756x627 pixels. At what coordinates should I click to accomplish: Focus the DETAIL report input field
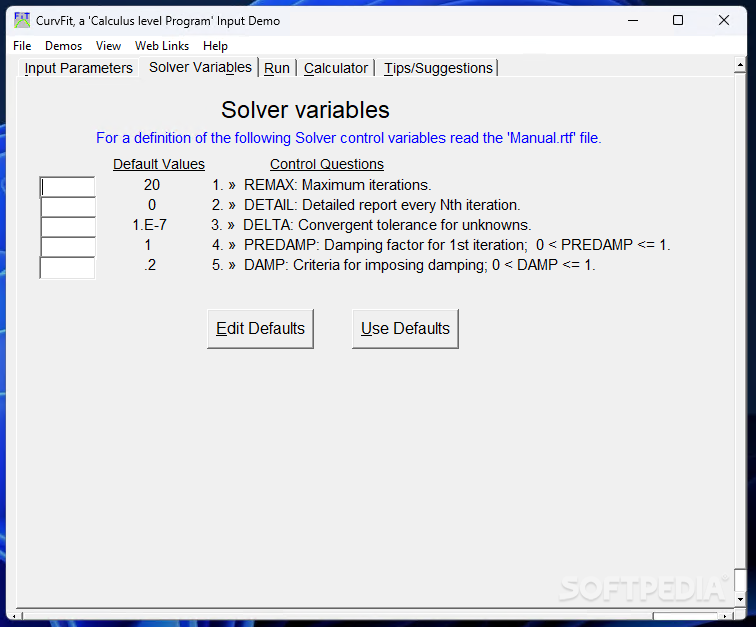(68, 207)
